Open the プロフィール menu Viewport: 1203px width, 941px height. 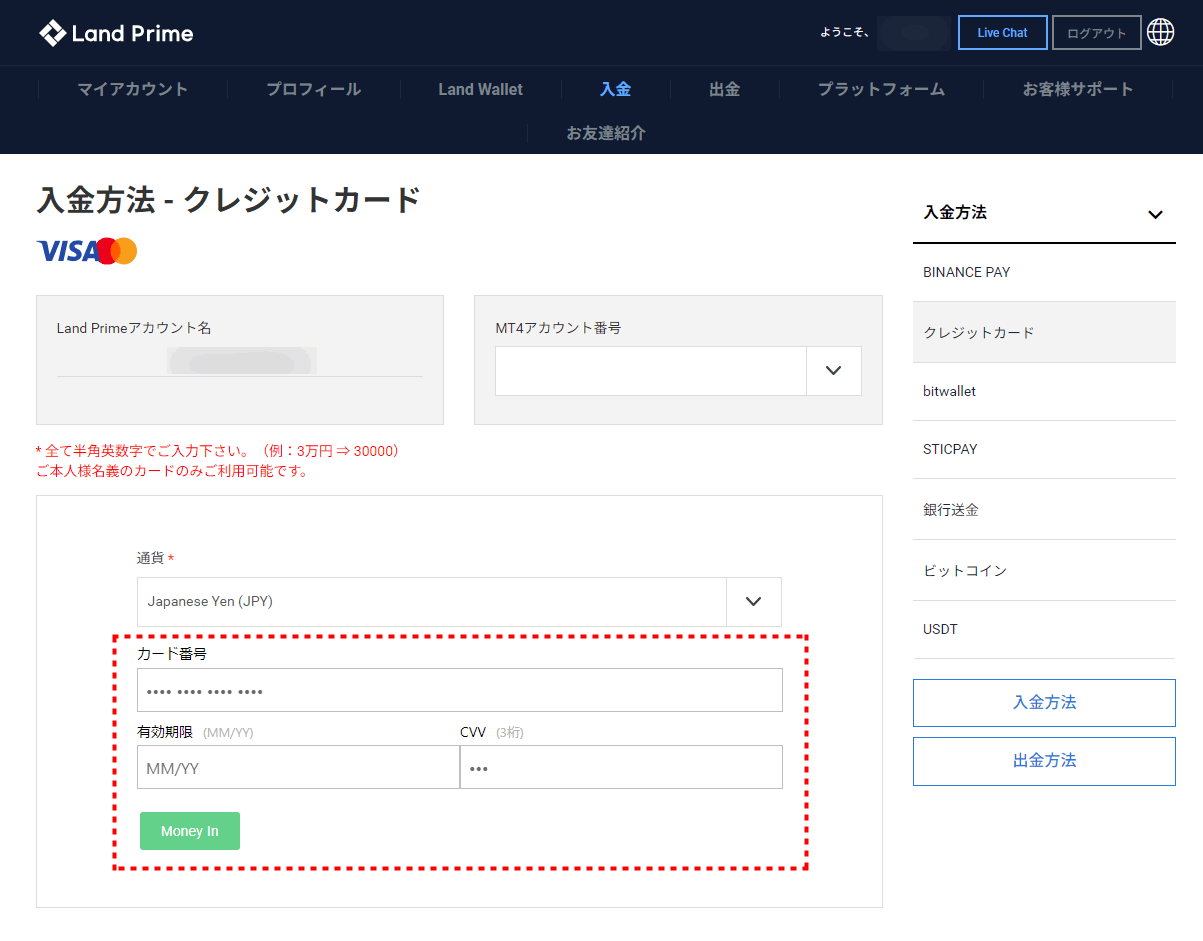314,89
